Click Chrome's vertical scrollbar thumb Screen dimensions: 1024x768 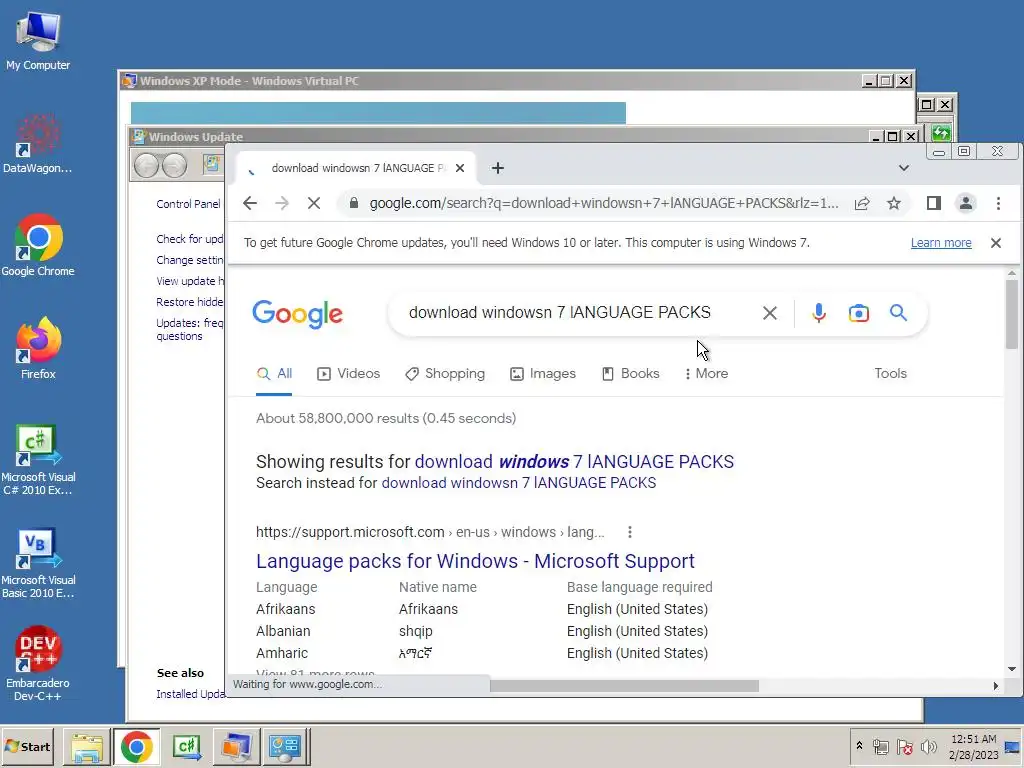pos(1012,314)
